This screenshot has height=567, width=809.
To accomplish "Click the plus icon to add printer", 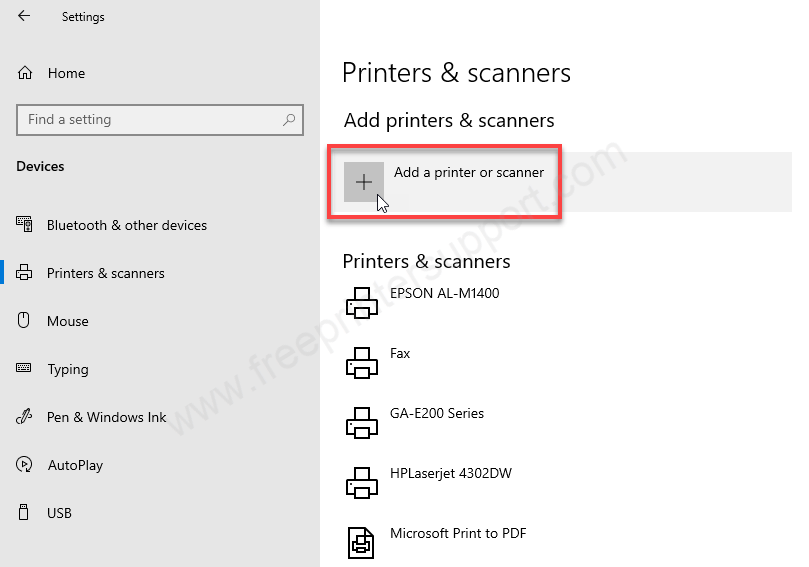I will (364, 182).
